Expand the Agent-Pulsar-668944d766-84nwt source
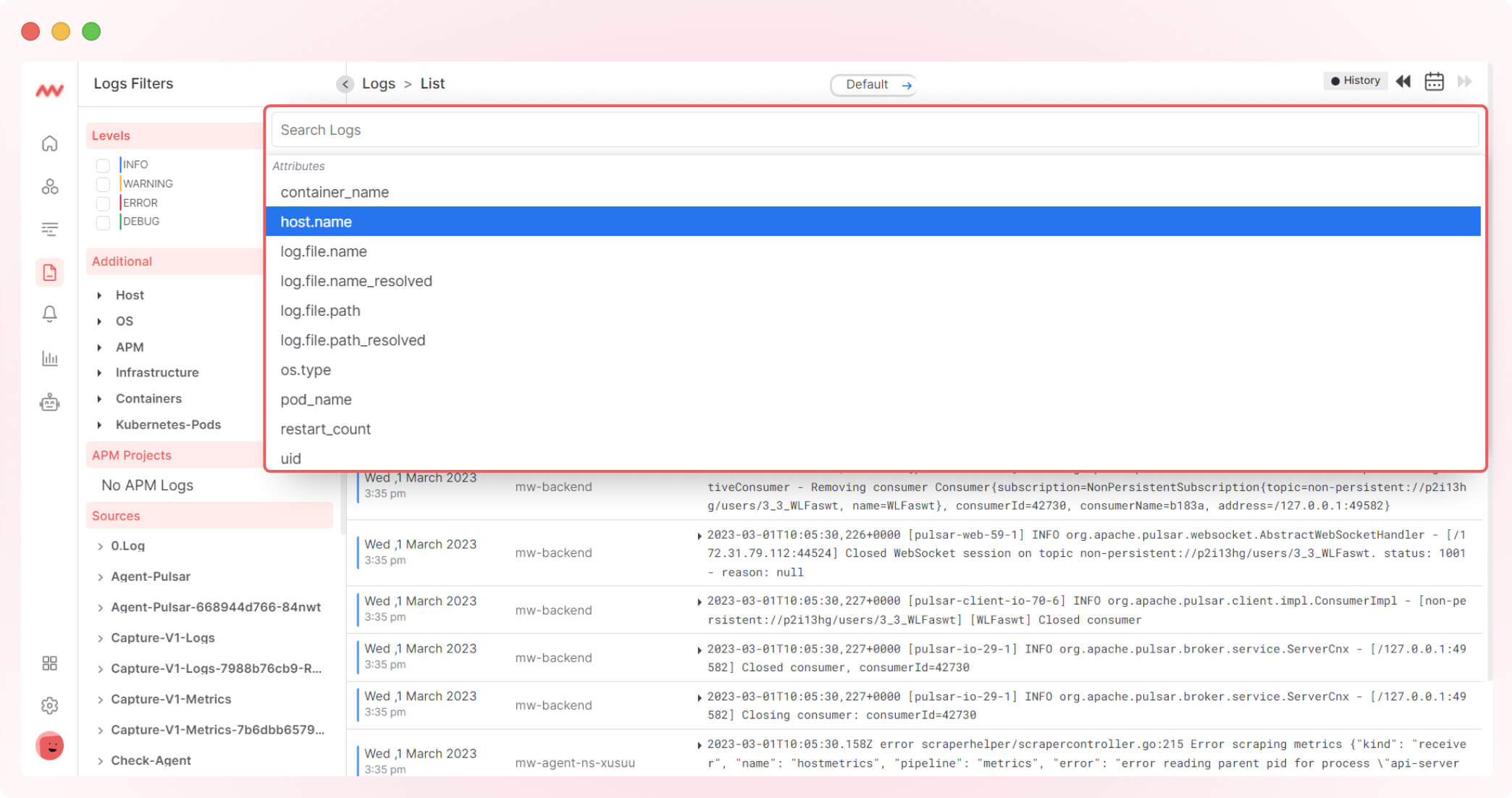Image resolution: width=1512 pixels, height=798 pixels. click(x=100, y=608)
